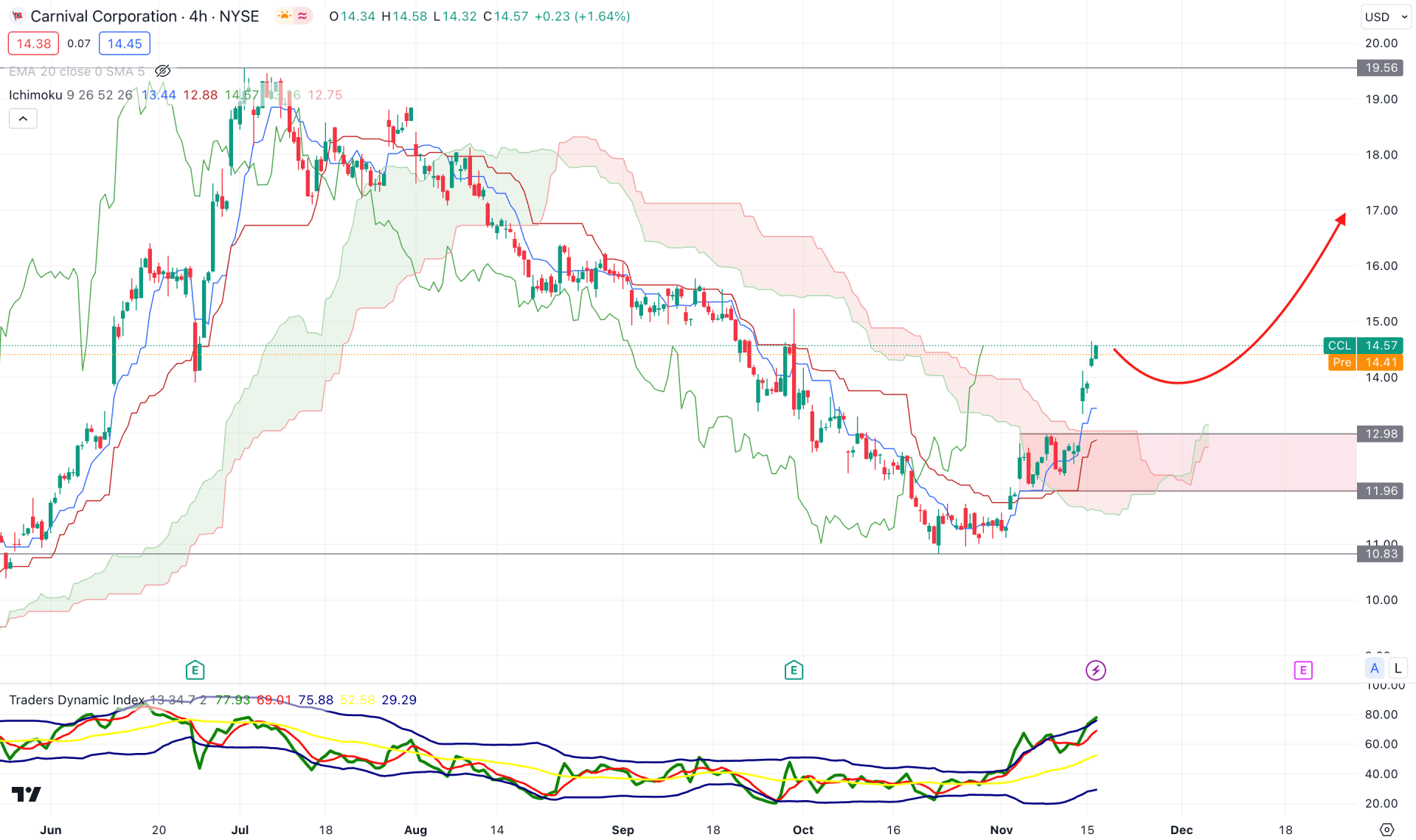The width and height of the screenshot is (1416, 840).
Task: Click the Pre 14.41 pre-market label
Action: (x=1365, y=362)
